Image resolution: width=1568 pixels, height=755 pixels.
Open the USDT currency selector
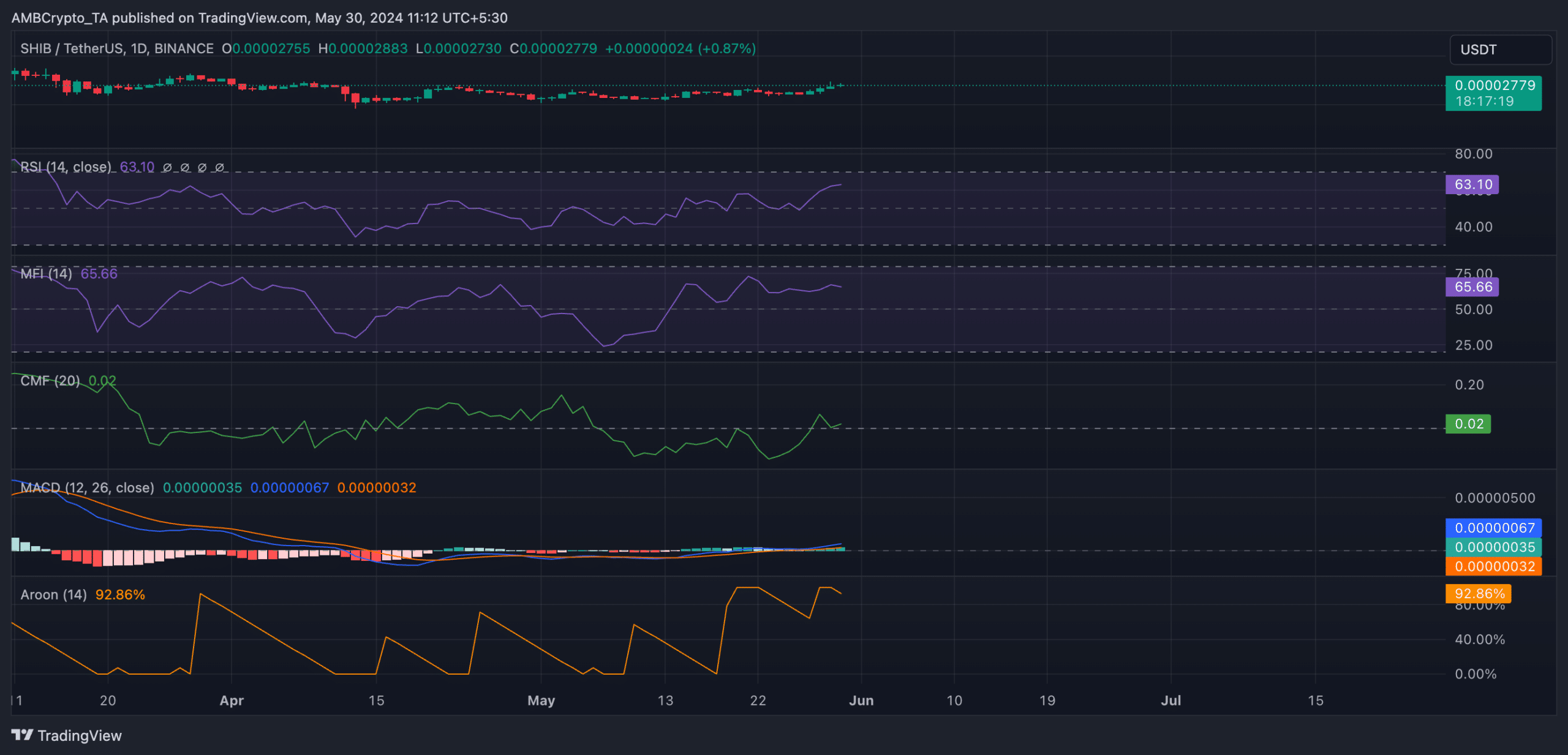[x=1501, y=50]
